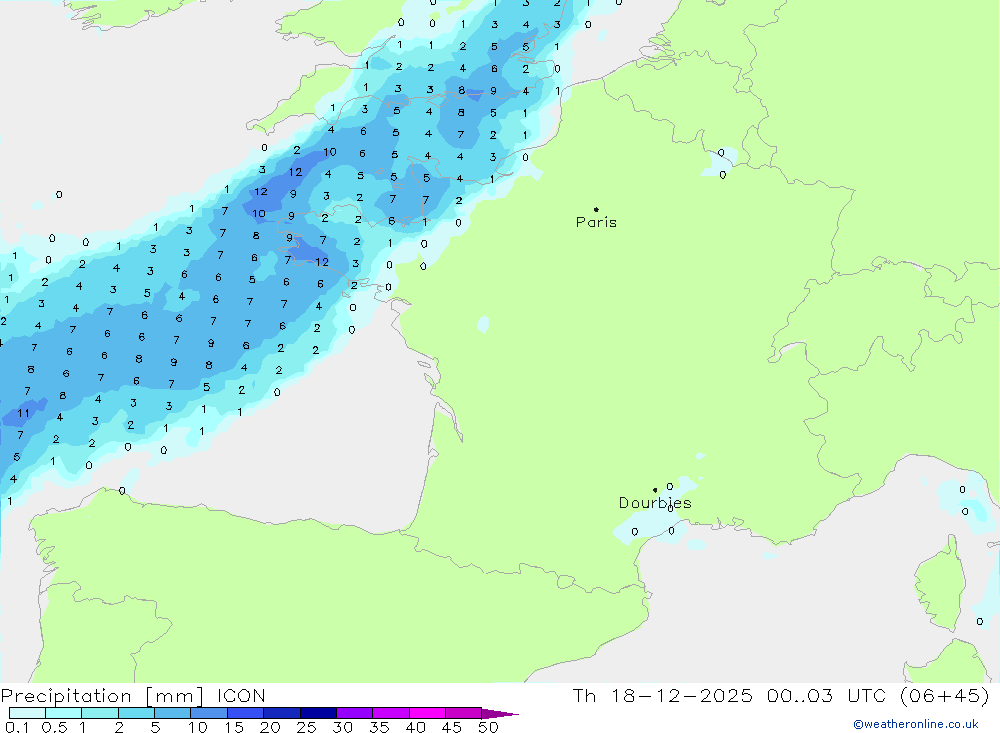The height and width of the screenshot is (733, 1000).
Task: Select the Paris city label
Action: [x=596, y=222]
